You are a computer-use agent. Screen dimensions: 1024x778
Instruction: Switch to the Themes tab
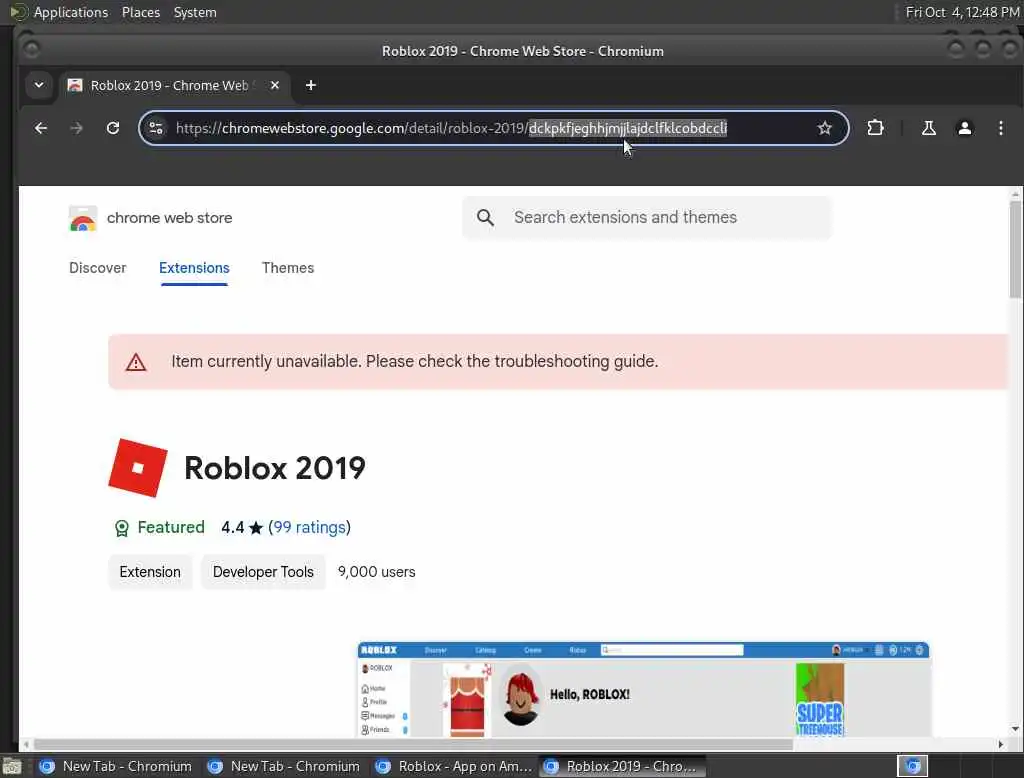(x=288, y=268)
